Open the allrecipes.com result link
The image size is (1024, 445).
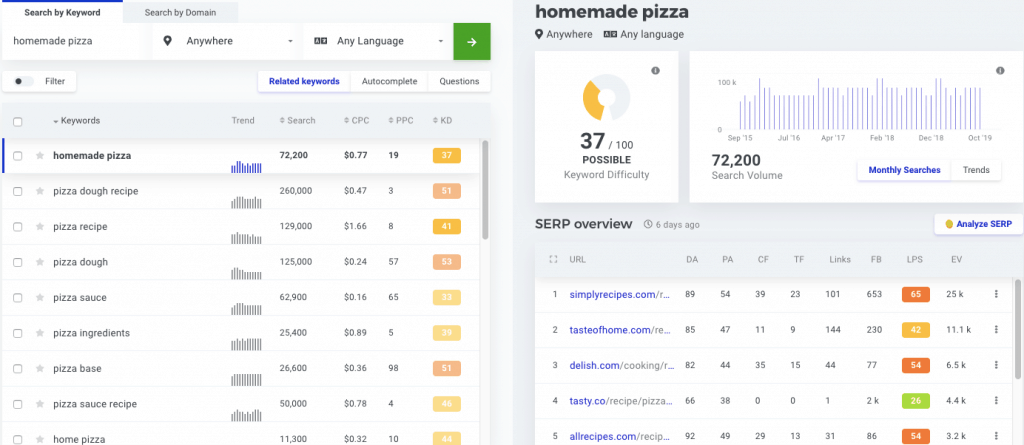tap(620, 436)
